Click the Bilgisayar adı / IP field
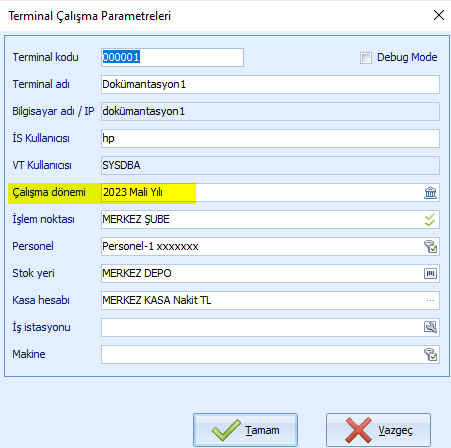Screen dimensions: 451x448 coord(270,111)
